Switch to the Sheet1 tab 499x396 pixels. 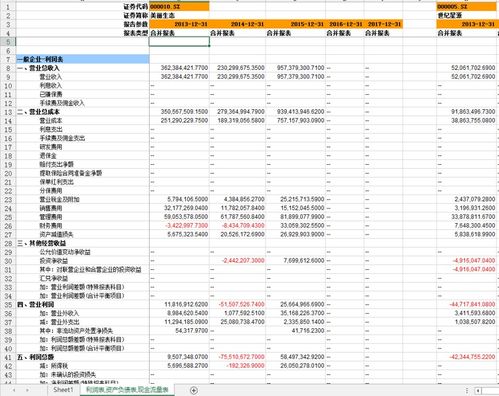pos(63,390)
